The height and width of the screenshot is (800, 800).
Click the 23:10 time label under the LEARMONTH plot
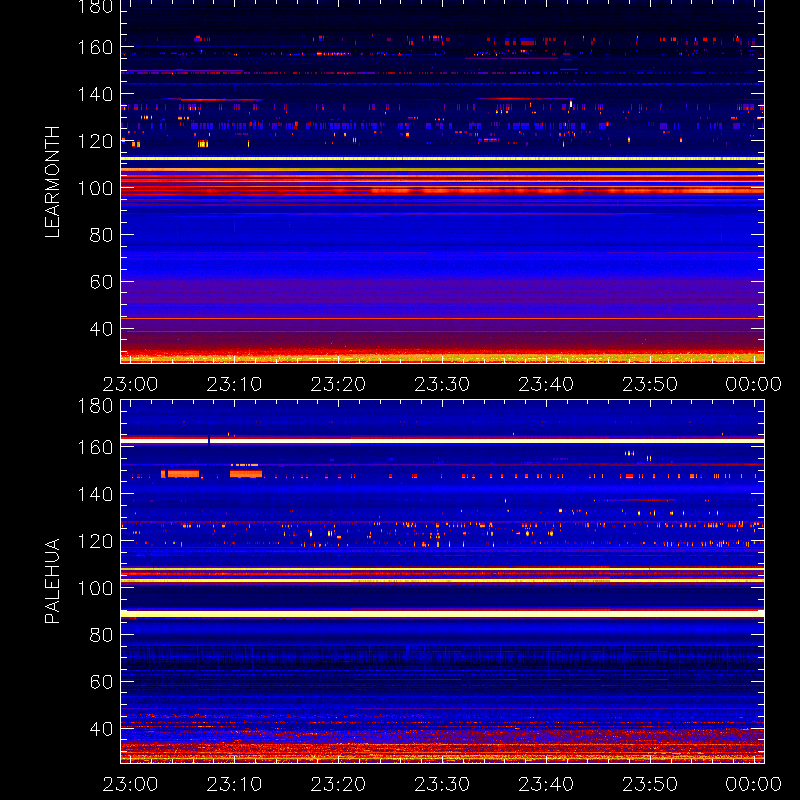pos(234,384)
